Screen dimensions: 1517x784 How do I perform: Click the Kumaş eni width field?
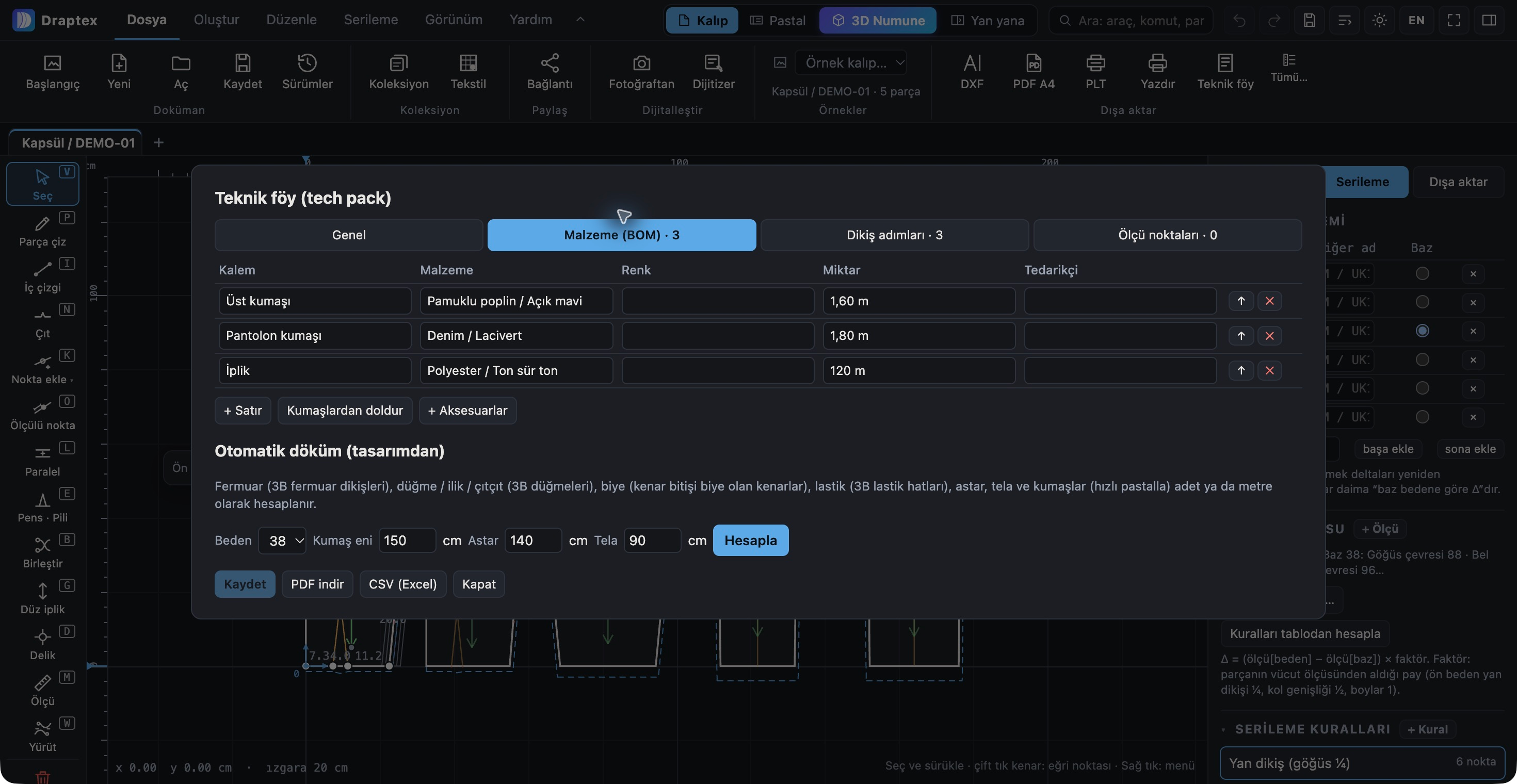pos(407,541)
